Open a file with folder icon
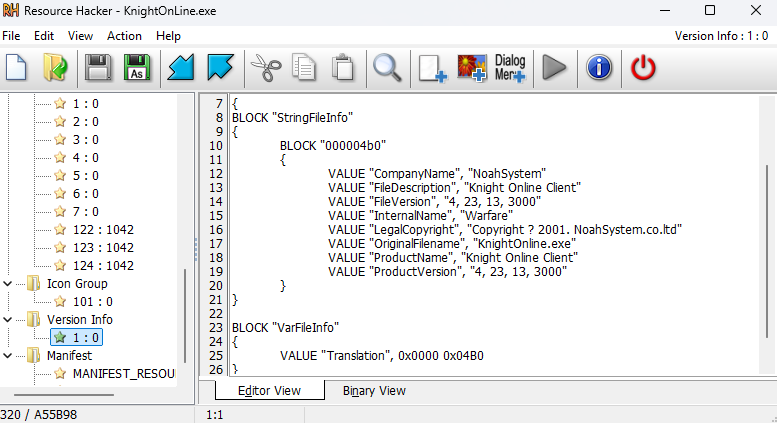Image resolution: width=777 pixels, height=423 pixels. tap(55, 67)
